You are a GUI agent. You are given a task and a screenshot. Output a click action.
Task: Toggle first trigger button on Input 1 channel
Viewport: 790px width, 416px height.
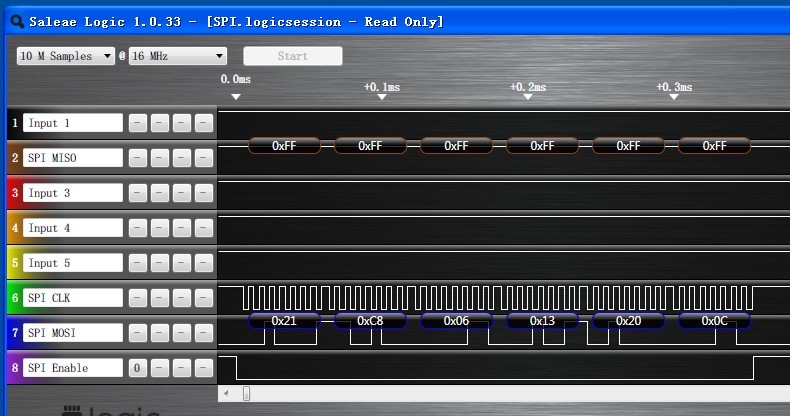138,123
